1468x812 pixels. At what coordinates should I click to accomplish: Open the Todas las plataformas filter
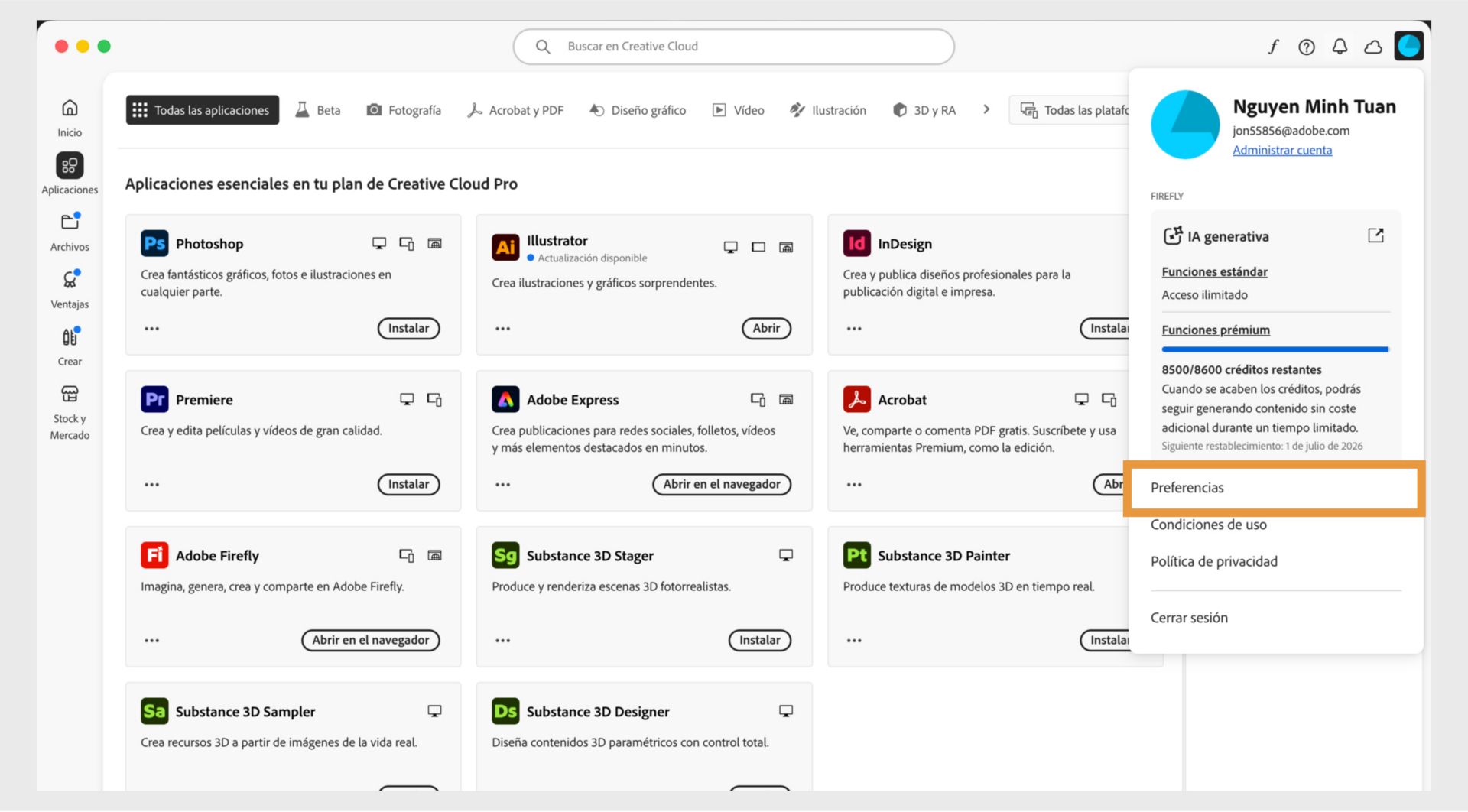[x=1070, y=110]
